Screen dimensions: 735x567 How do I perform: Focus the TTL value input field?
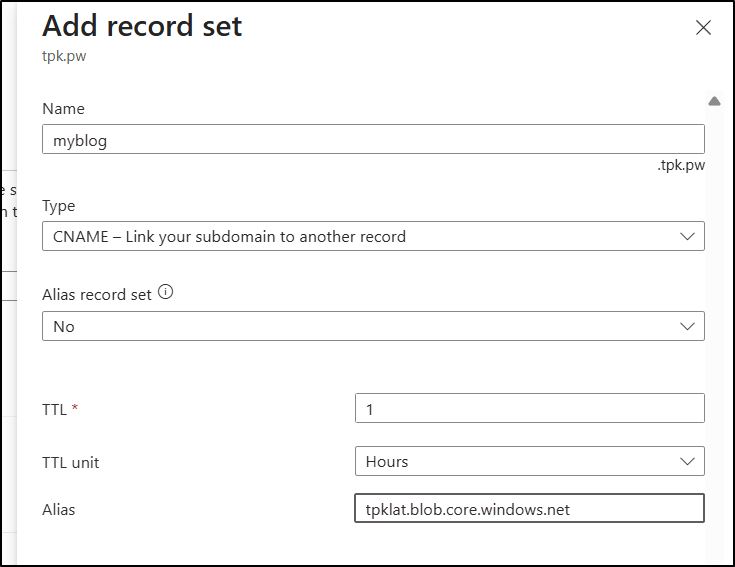pos(529,408)
